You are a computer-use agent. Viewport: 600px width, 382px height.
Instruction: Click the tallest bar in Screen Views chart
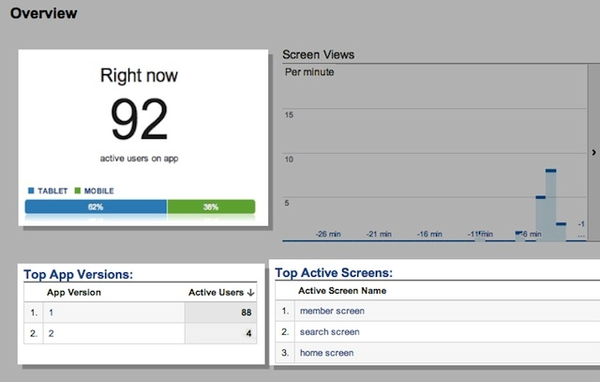[x=551, y=206]
